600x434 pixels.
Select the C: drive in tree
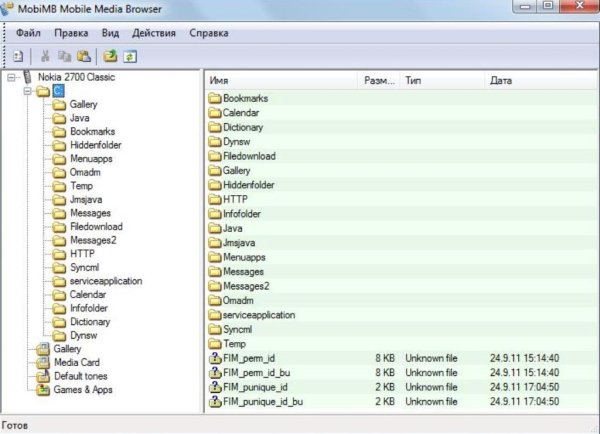coord(59,91)
